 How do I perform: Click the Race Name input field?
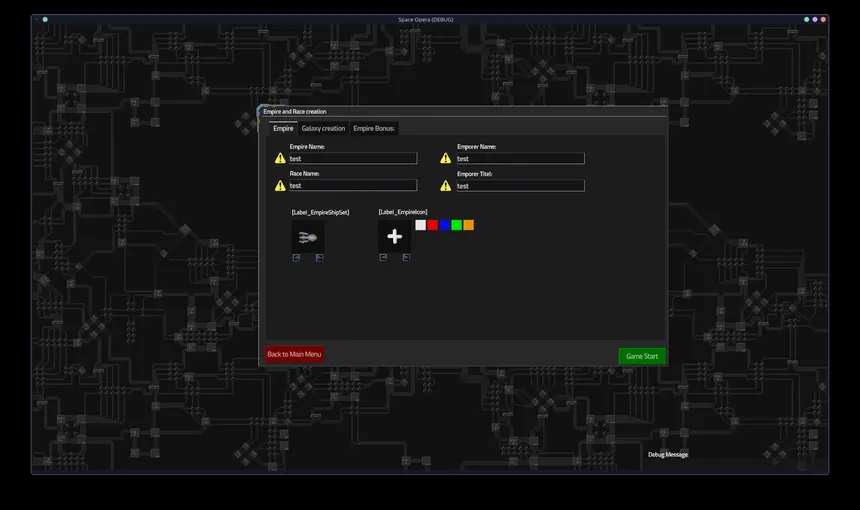pyautogui.click(x=353, y=185)
